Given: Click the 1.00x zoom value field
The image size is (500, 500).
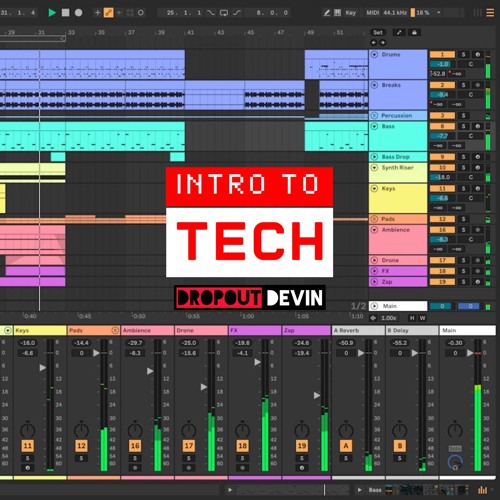Looking at the screenshot, I should click(x=389, y=318).
